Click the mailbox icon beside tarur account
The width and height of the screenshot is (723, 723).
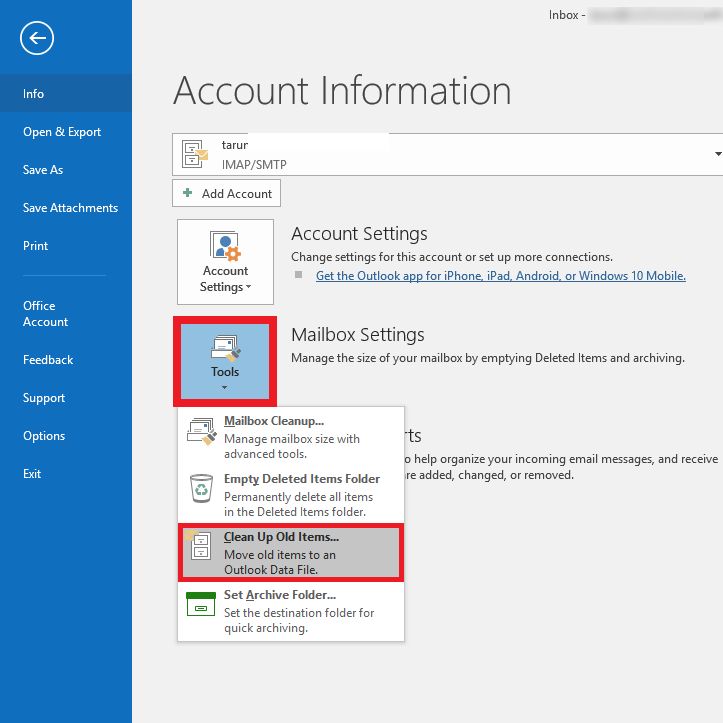[195, 154]
